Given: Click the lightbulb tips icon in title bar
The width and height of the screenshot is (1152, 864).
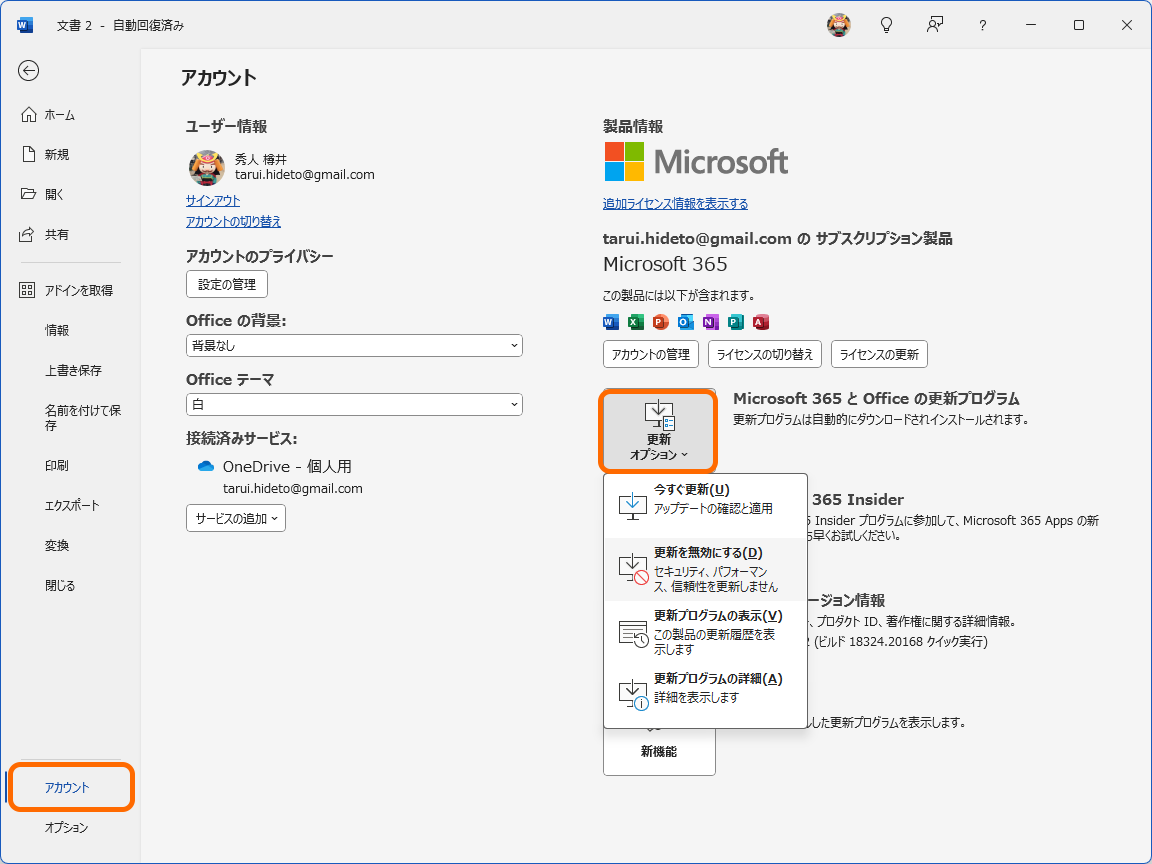Looking at the screenshot, I should point(886,24).
